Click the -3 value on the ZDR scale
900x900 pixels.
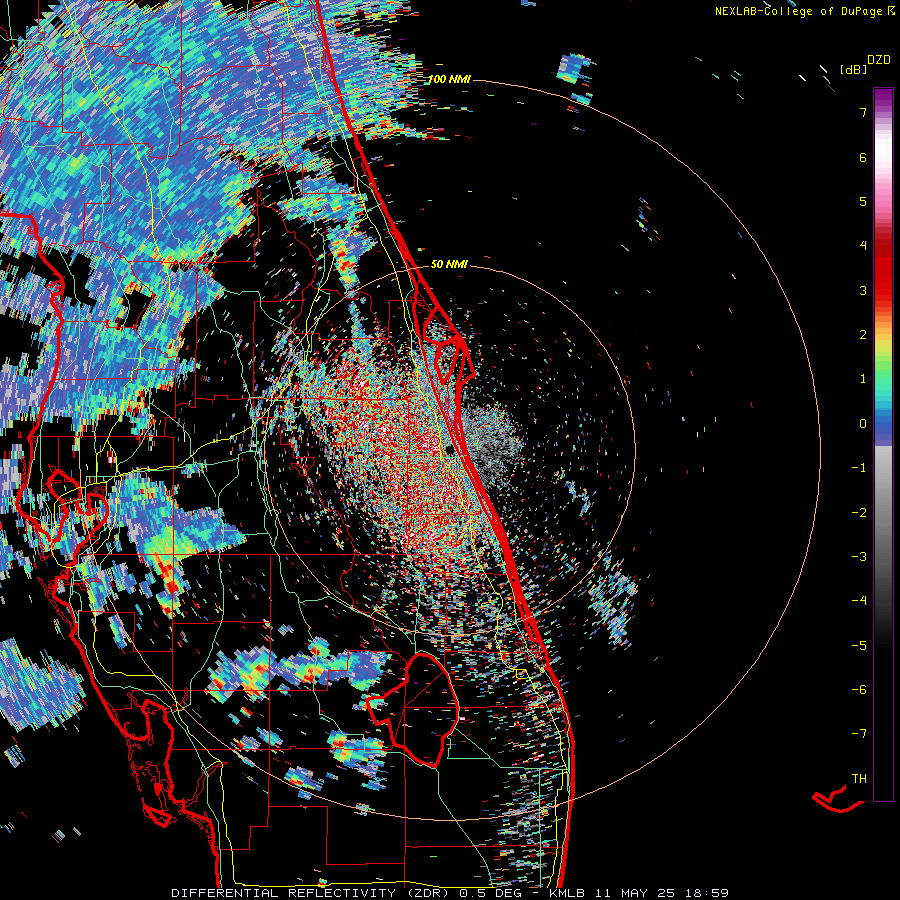point(859,556)
